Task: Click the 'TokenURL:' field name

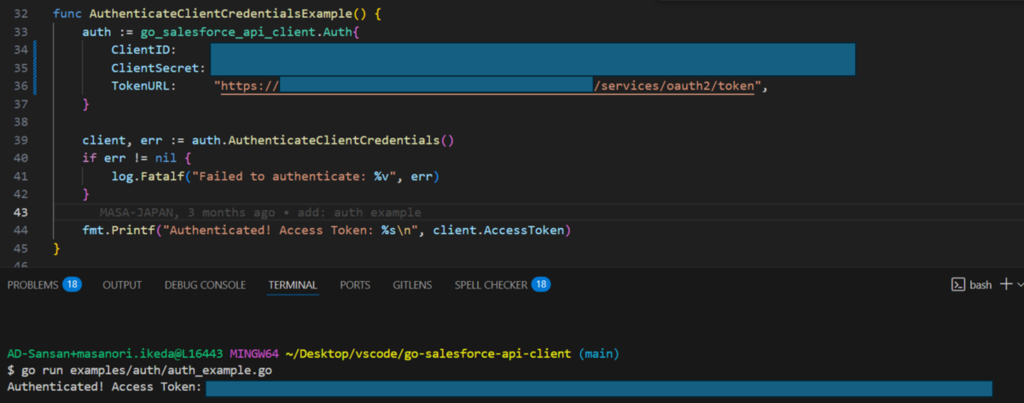Action: coord(144,86)
